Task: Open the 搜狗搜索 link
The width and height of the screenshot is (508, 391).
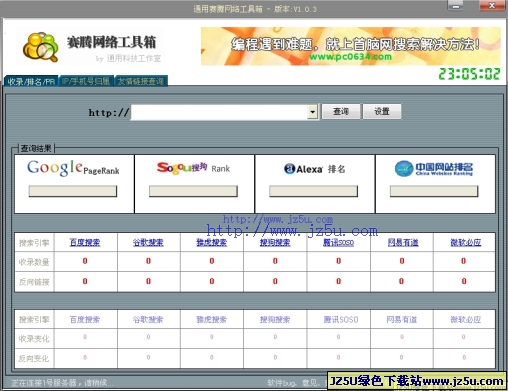Action: click(x=275, y=242)
